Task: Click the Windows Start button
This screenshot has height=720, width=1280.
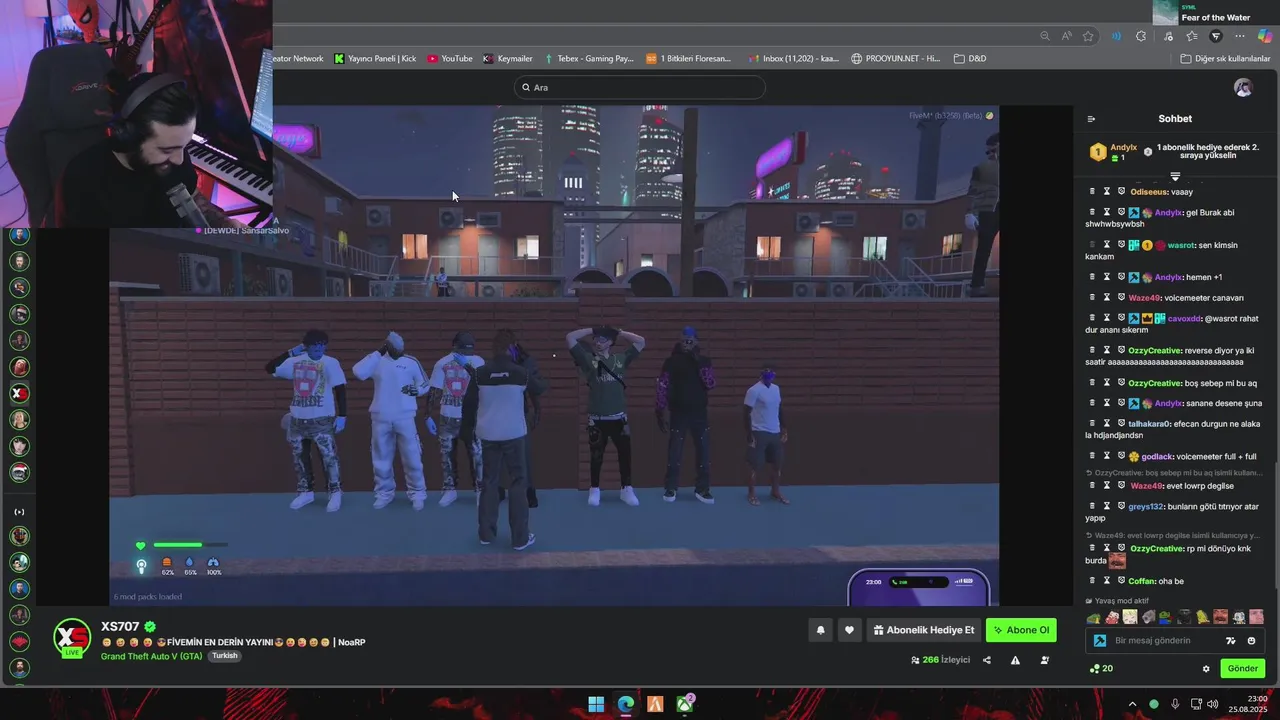Action: [596, 704]
